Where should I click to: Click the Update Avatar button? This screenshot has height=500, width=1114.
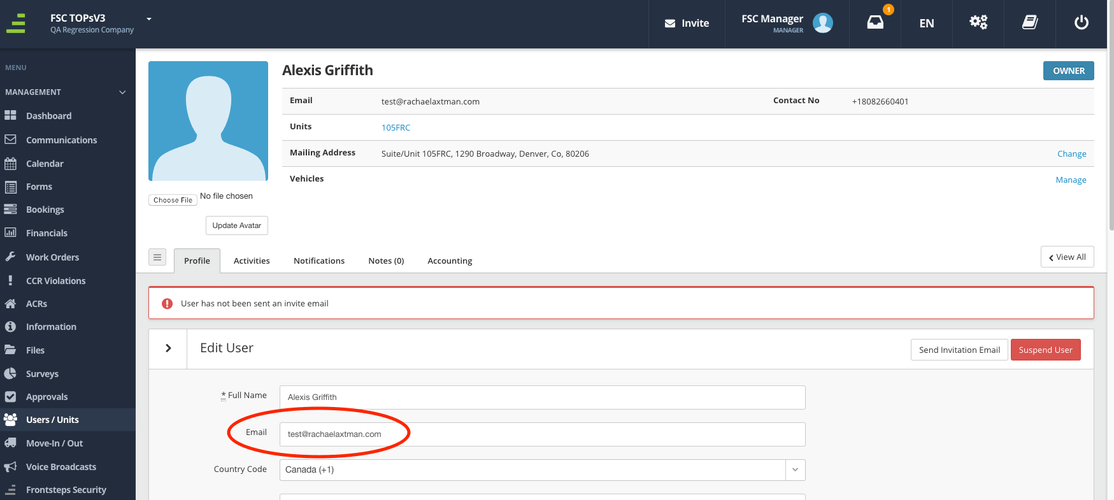click(x=237, y=226)
